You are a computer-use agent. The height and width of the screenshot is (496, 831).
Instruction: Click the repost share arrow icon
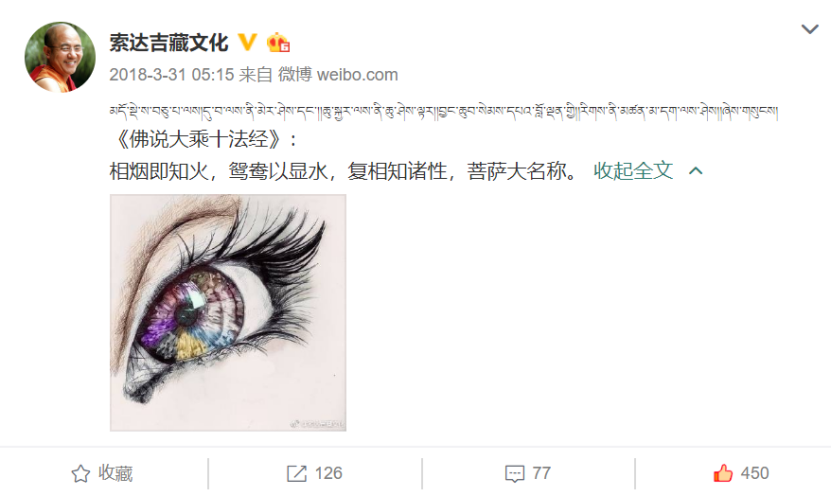297,473
